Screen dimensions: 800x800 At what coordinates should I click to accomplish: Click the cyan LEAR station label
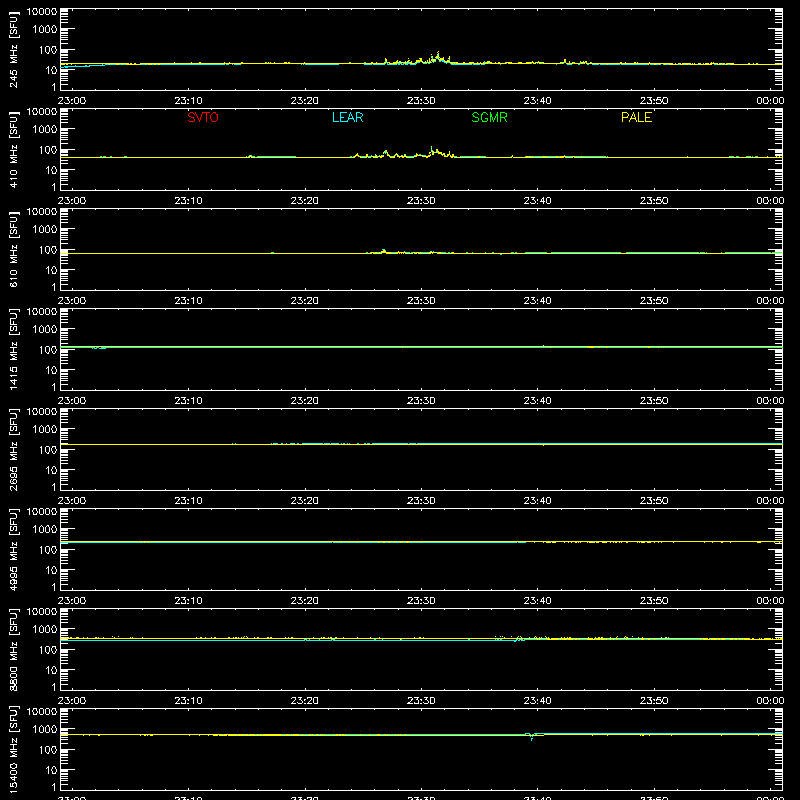(347, 117)
